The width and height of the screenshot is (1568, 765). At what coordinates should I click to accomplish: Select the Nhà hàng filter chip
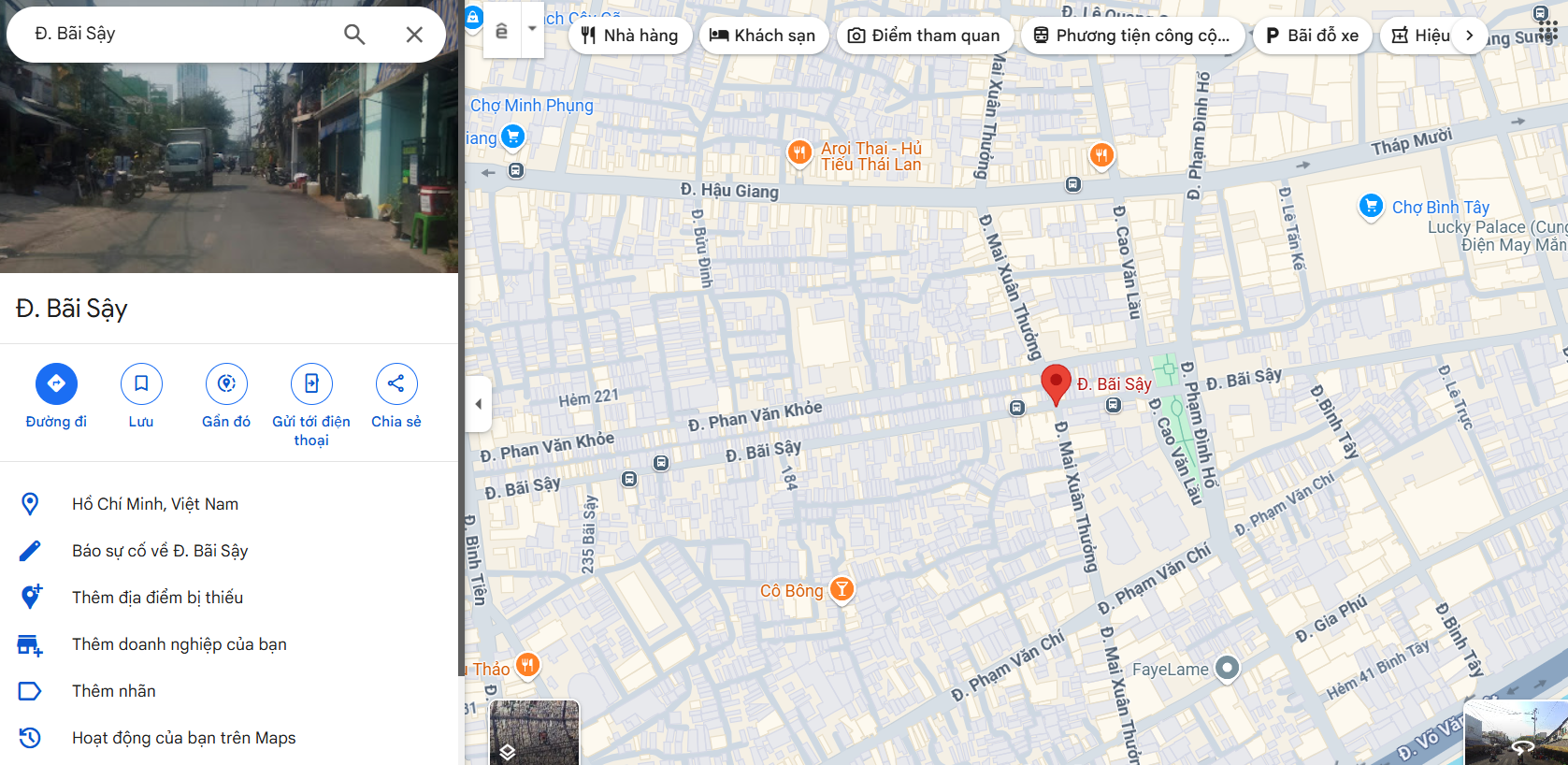tap(629, 36)
